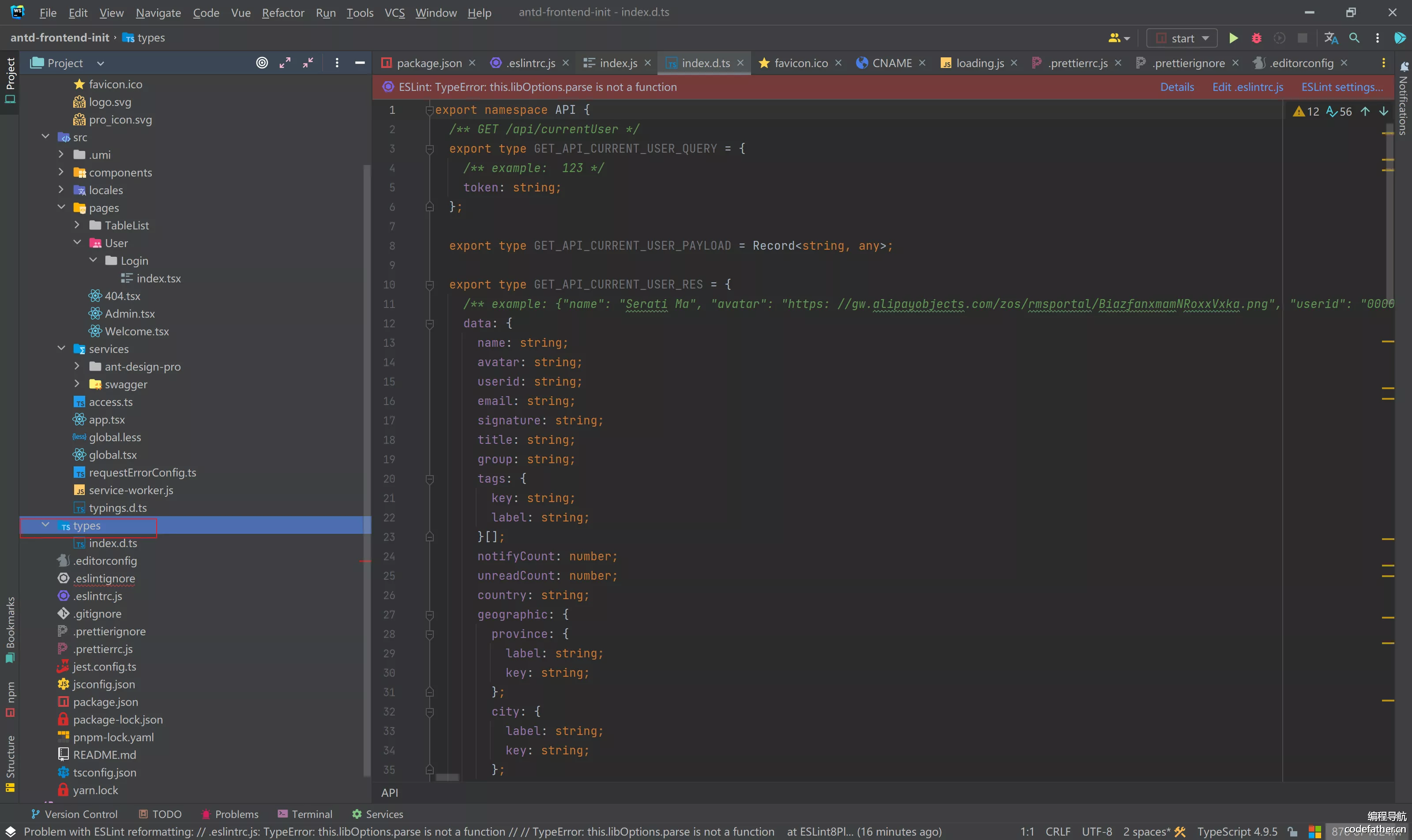1412x840 pixels.
Task: Open the Problems tool window
Action: click(230, 814)
